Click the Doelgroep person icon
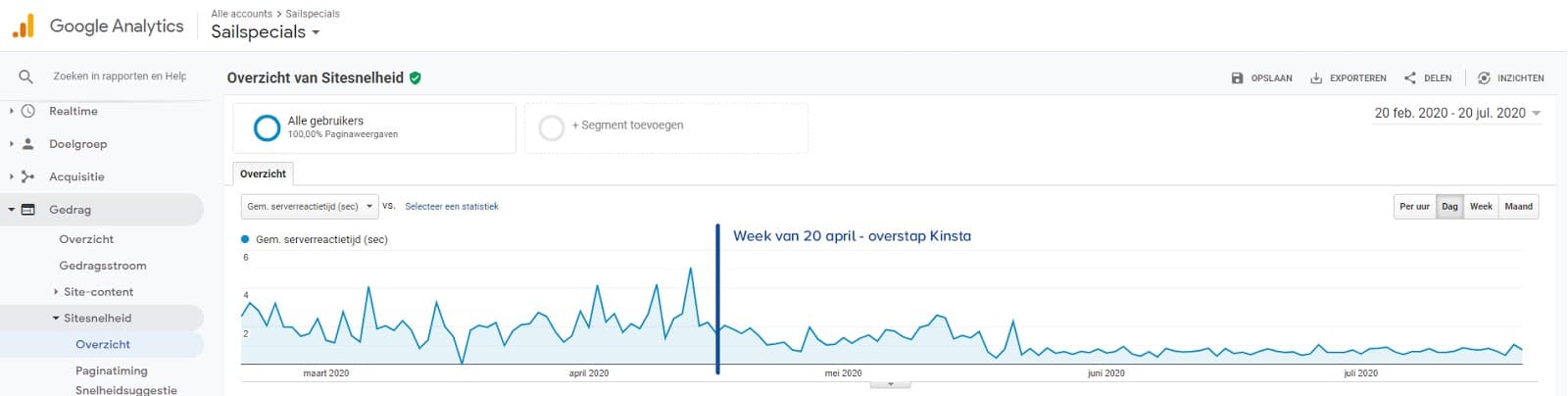 click(x=28, y=144)
